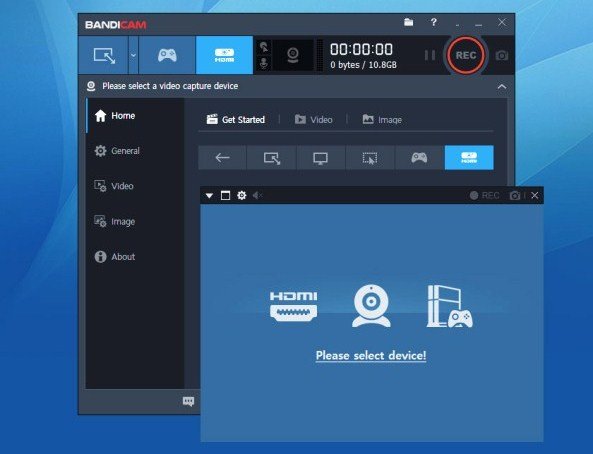Select fullscreen monitor recording mode
593x454 pixels.
[x=321, y=157]
